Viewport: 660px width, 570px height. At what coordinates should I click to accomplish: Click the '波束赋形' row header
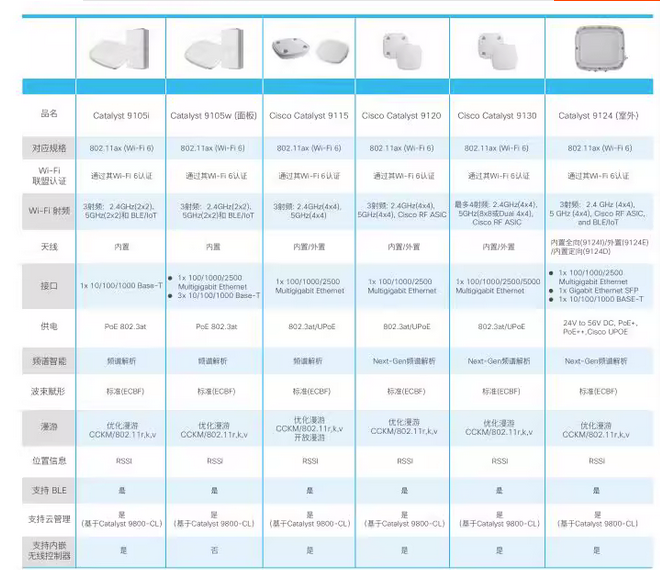(49, 392)
